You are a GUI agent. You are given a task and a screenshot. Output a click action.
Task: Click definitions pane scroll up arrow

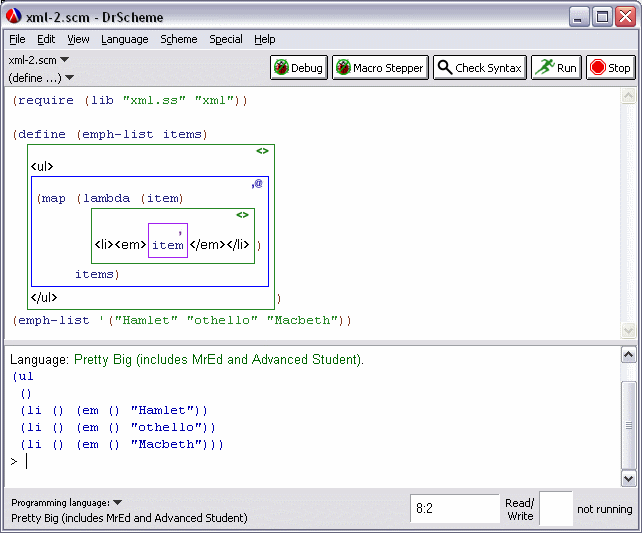coord(628,96)
